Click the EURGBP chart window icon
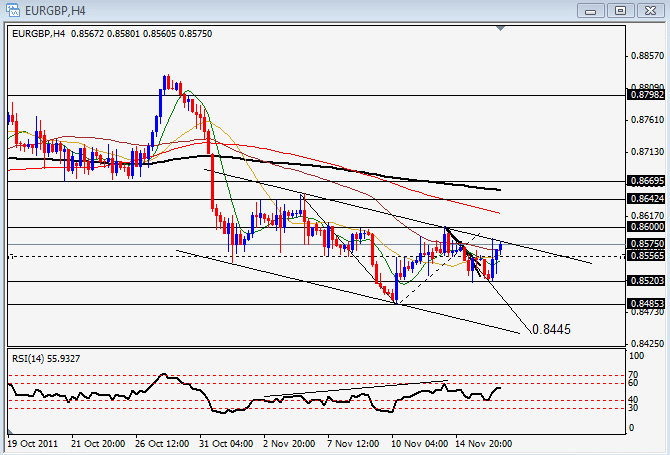670x455 pixels. point(12,10)
